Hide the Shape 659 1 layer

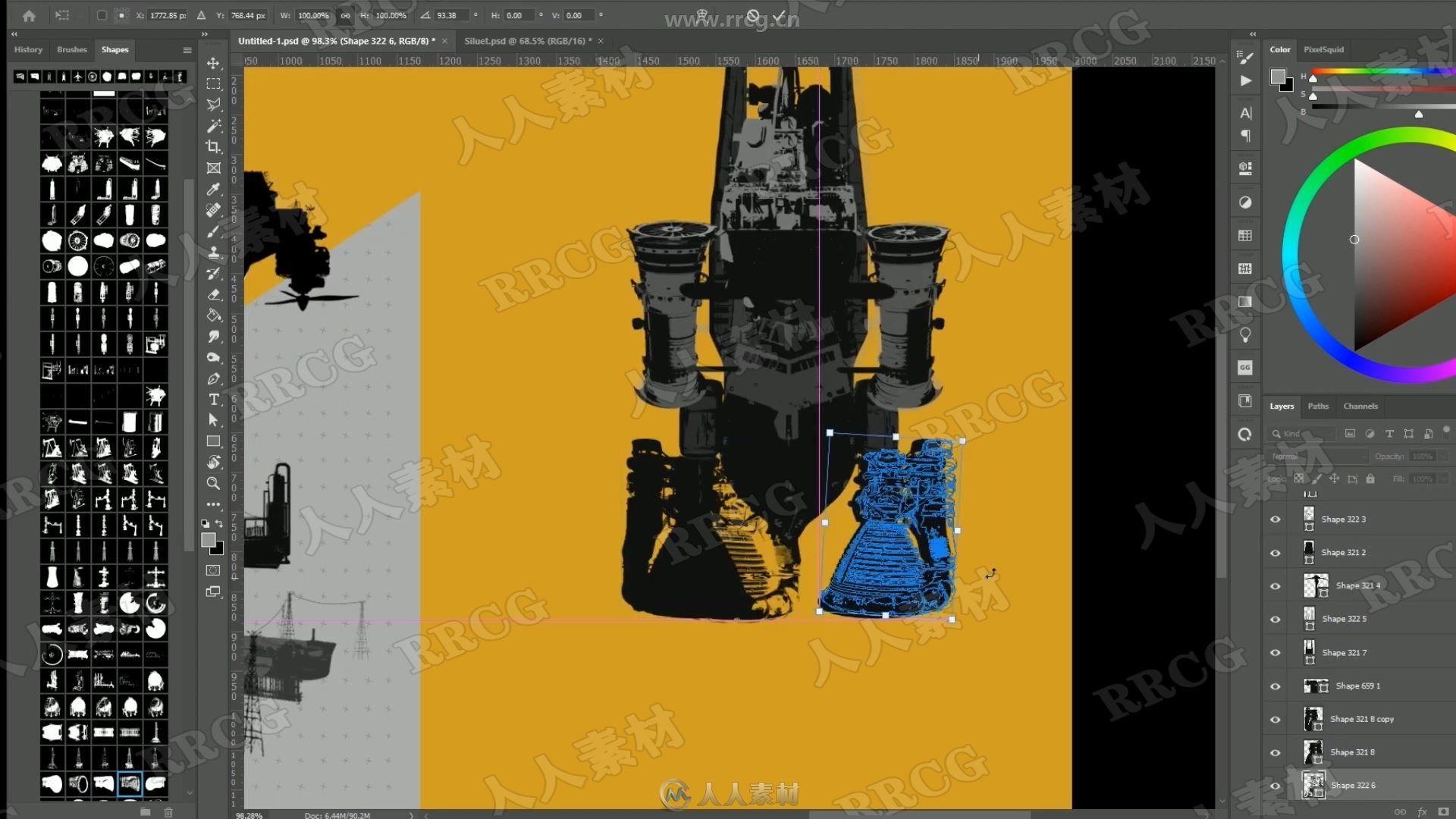point(1275,686)
